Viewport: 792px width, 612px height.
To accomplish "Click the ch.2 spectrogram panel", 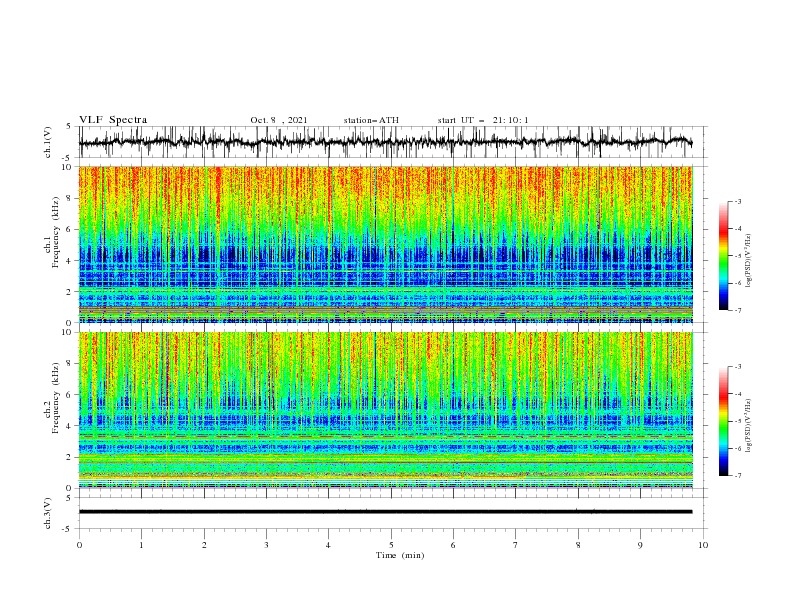I will (386, 410).
